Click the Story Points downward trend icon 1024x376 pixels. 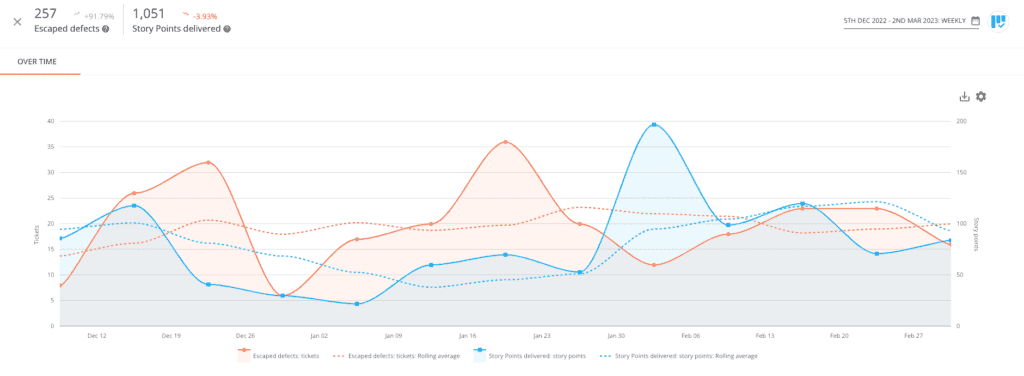186,13
